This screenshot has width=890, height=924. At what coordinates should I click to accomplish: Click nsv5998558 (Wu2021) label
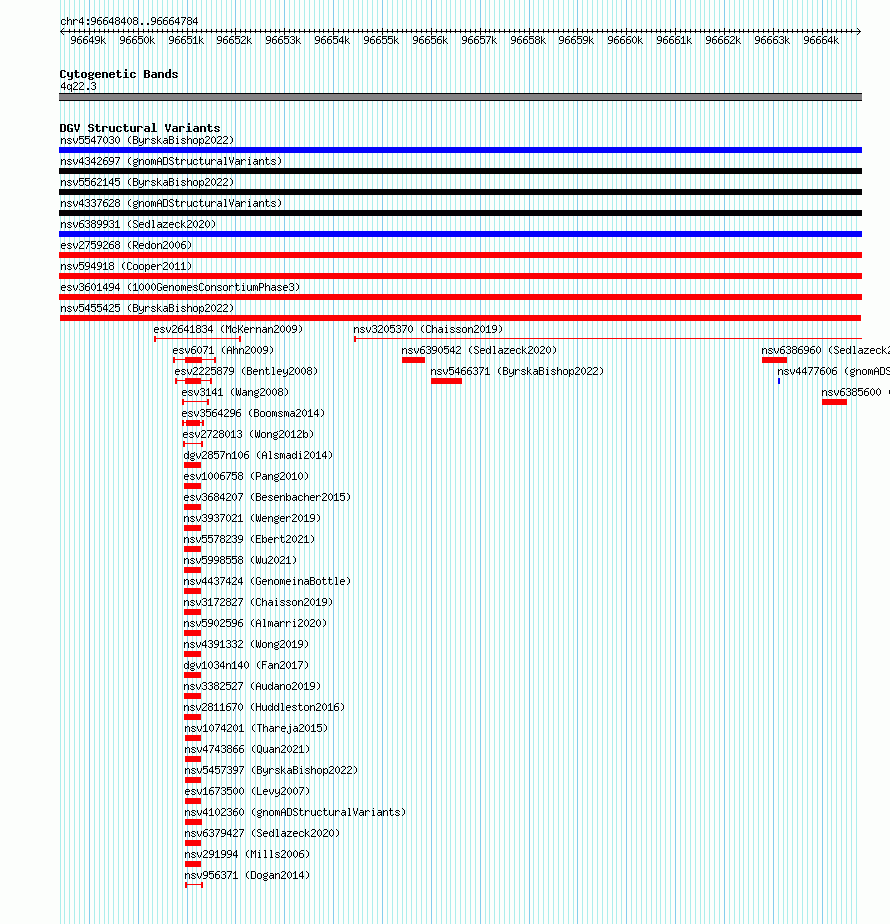[x=240, y=560]
